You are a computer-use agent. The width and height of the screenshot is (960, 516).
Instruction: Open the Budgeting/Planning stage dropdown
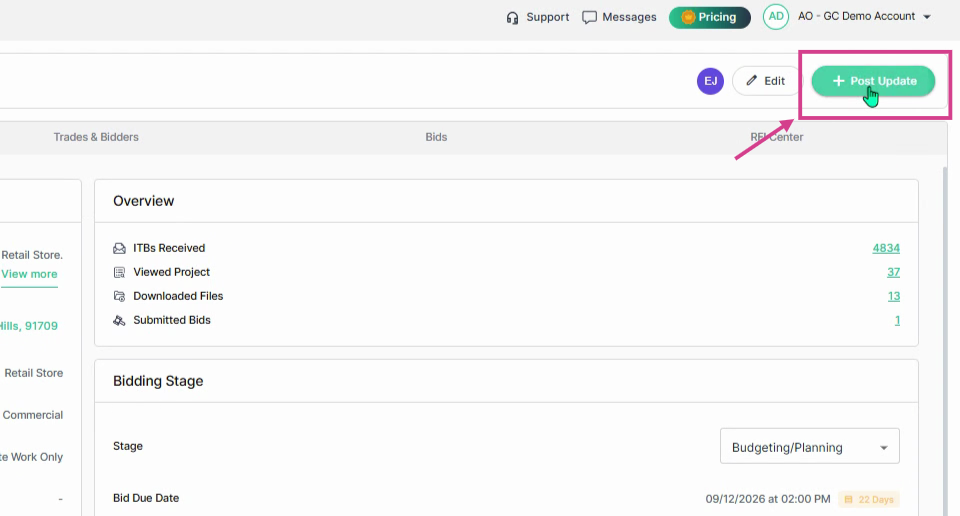pos(809,446)
